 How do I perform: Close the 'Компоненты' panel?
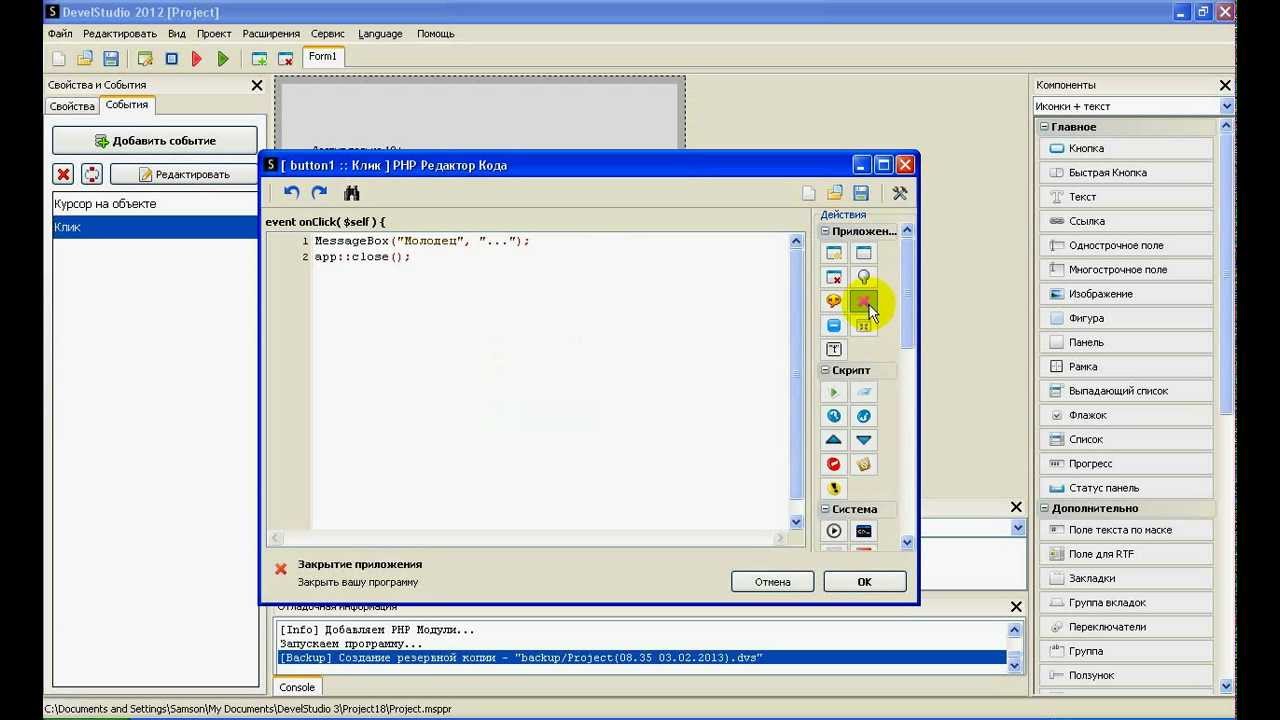(1225, 86)
